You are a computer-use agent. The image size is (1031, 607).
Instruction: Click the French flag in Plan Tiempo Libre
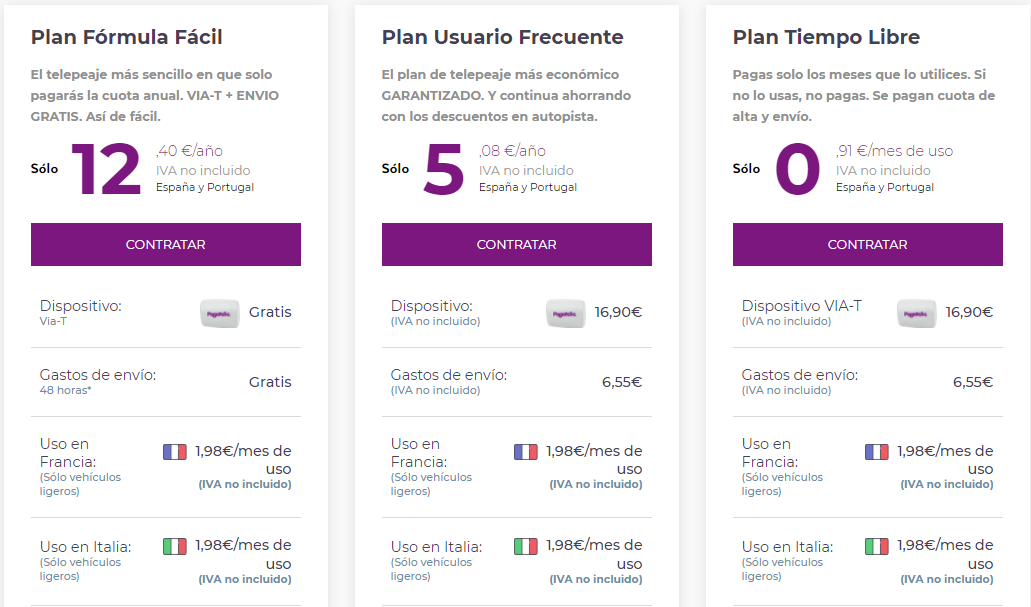tap(877, 452)
